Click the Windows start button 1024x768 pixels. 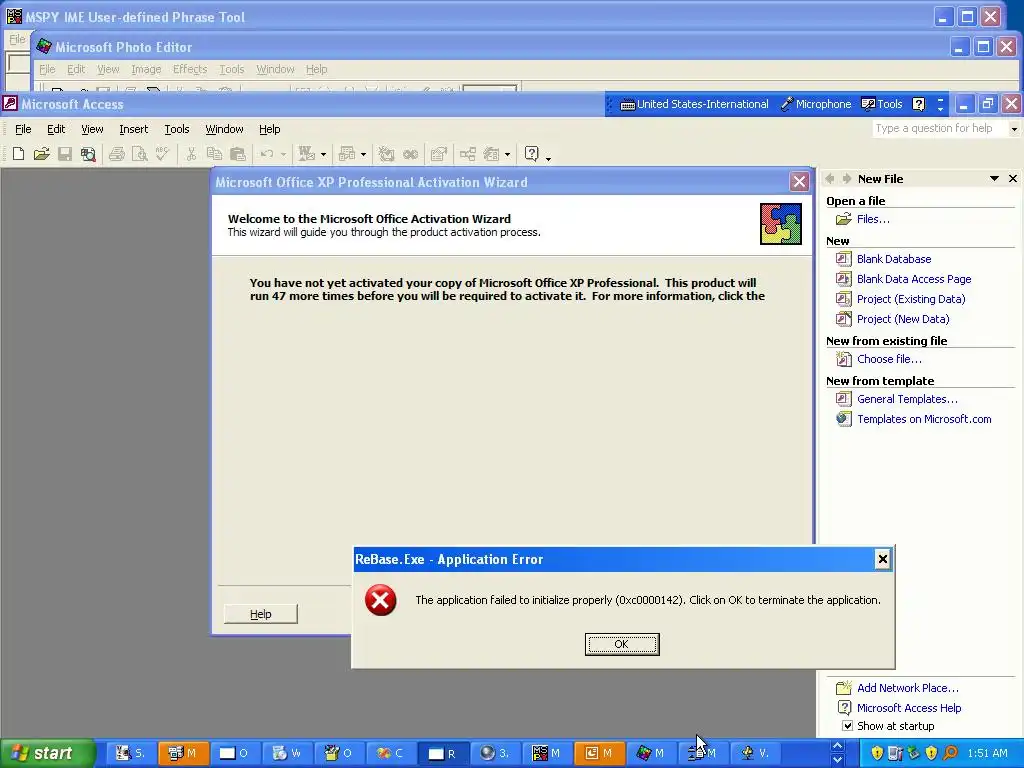46,754
